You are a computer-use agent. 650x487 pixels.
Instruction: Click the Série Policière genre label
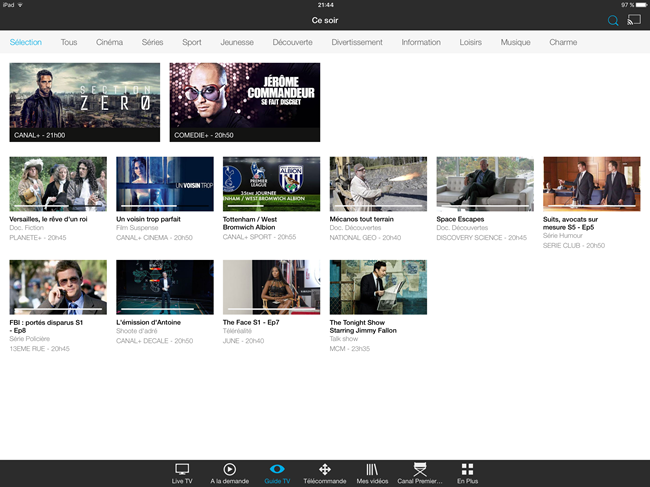click(x=30, y=339)
